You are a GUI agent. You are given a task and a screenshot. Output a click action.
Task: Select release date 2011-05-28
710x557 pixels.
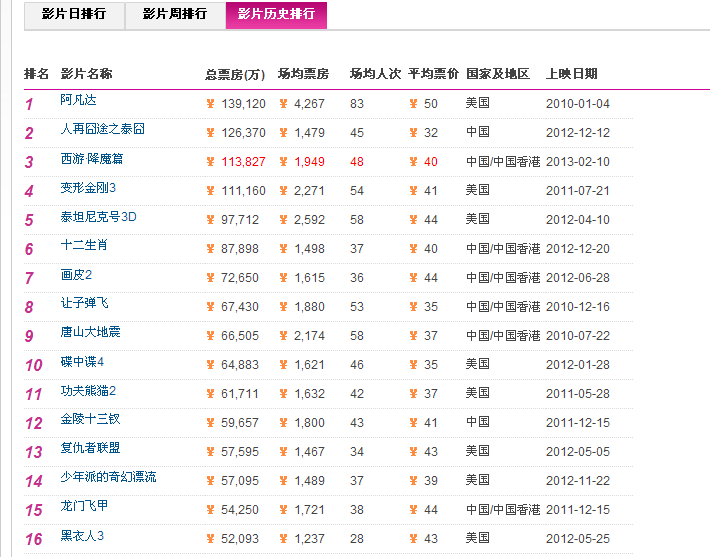click(x=578, y=394)
